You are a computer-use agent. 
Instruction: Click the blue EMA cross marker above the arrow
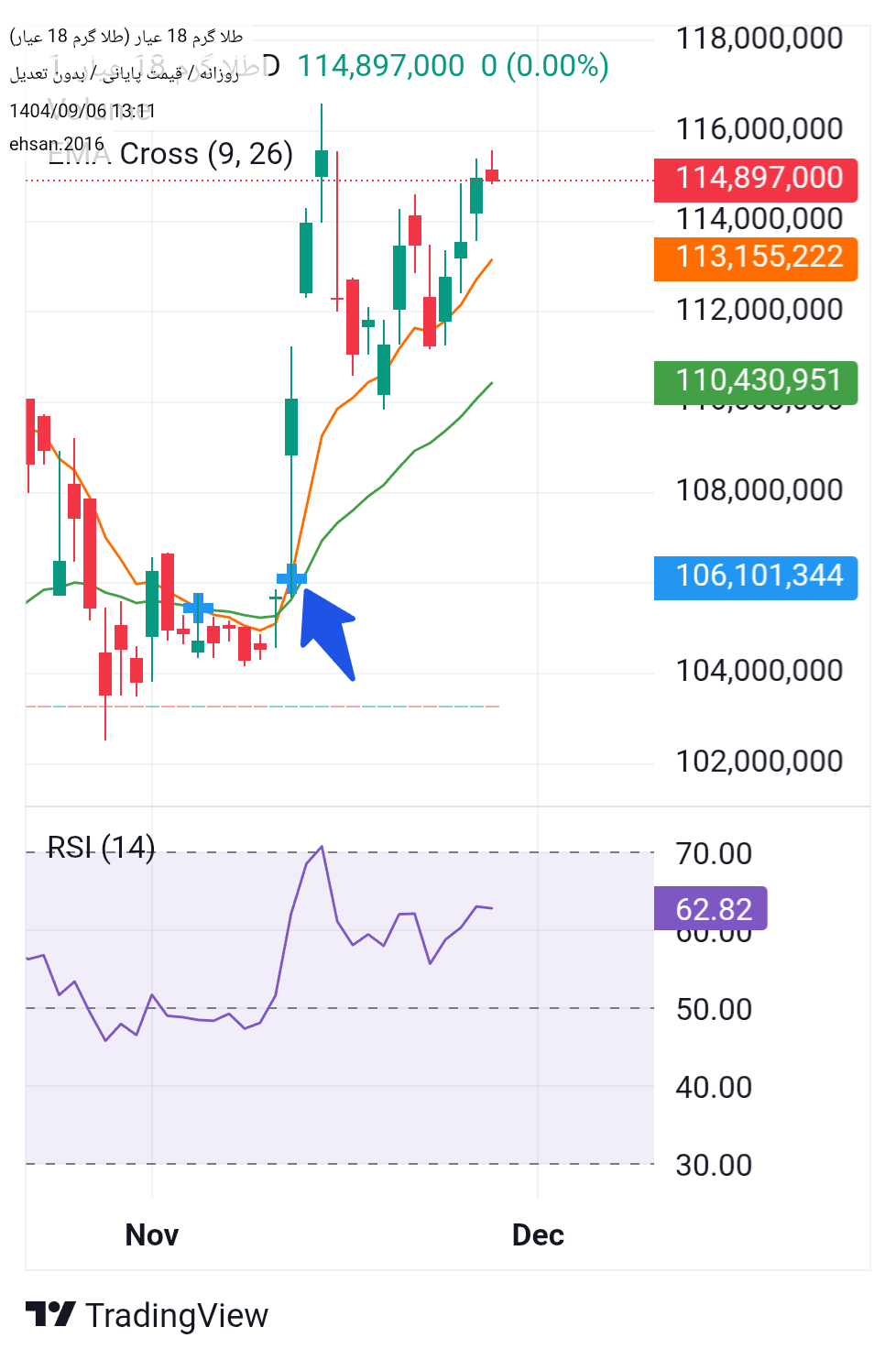[291, 578]
